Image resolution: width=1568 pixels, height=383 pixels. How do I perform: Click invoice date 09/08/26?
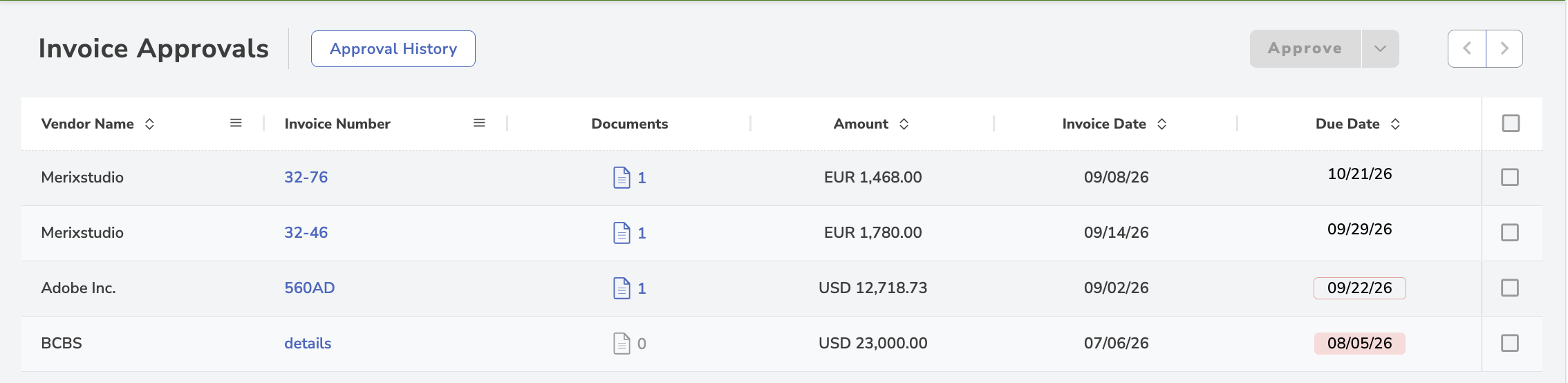click(x=1117, y=177)
